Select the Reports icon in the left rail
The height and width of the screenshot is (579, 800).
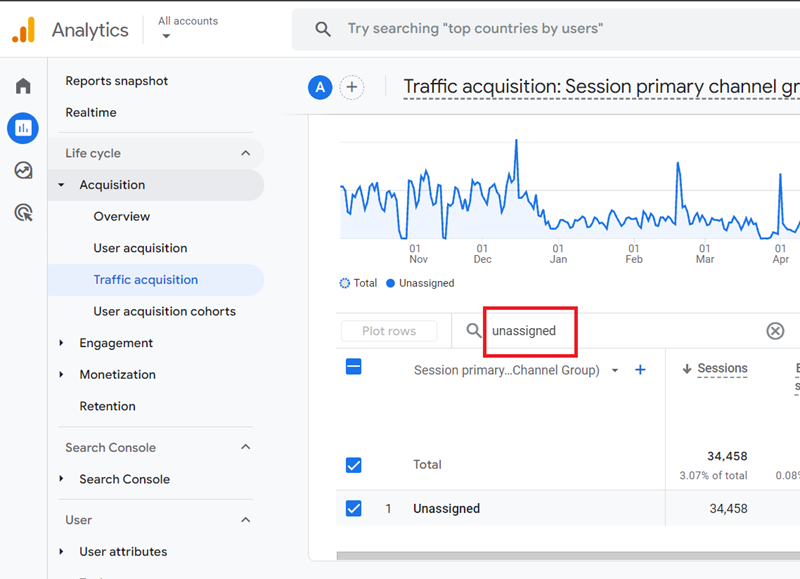click(22, 128)
